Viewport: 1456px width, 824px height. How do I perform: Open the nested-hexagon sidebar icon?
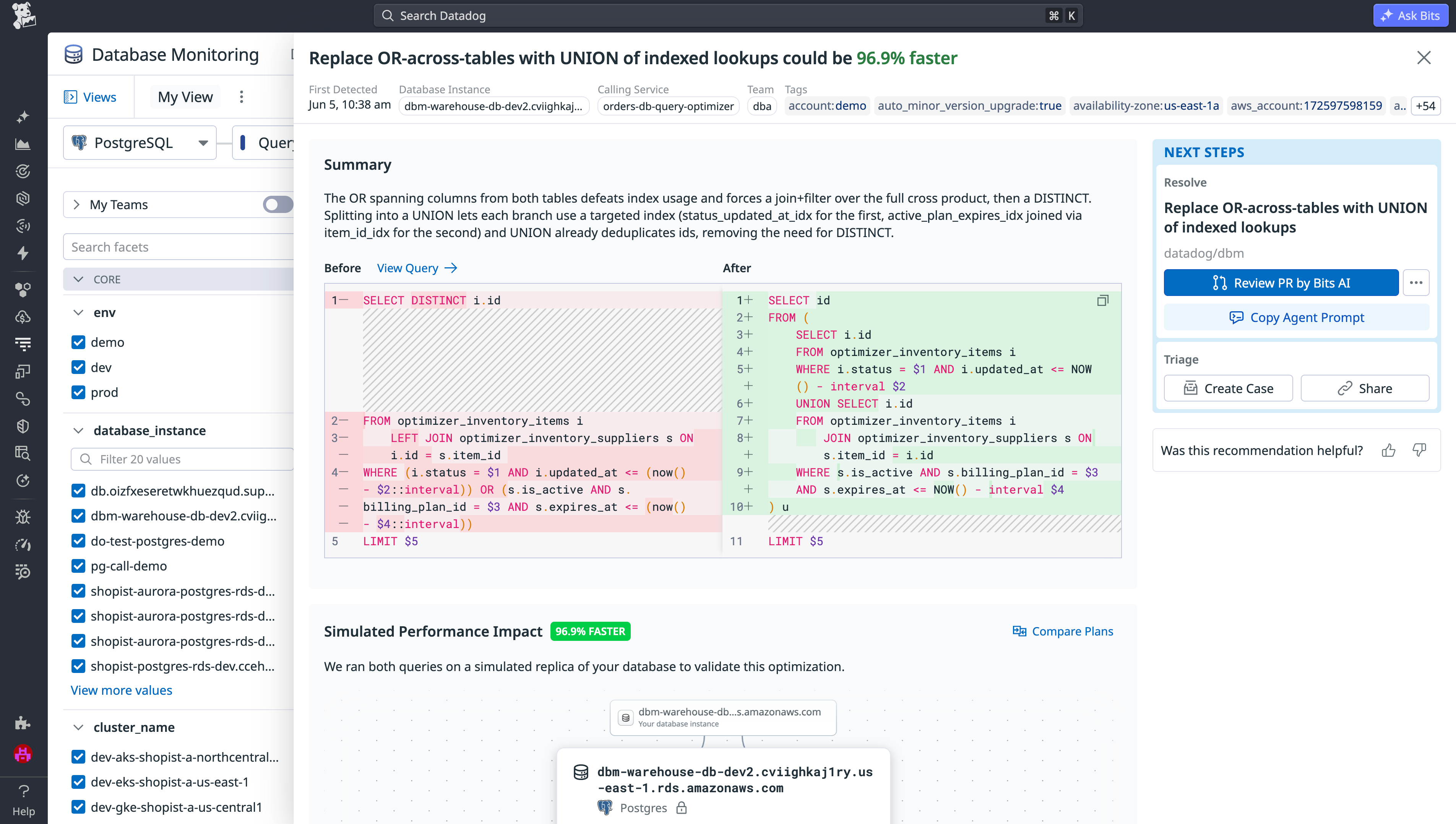[23, 199]
